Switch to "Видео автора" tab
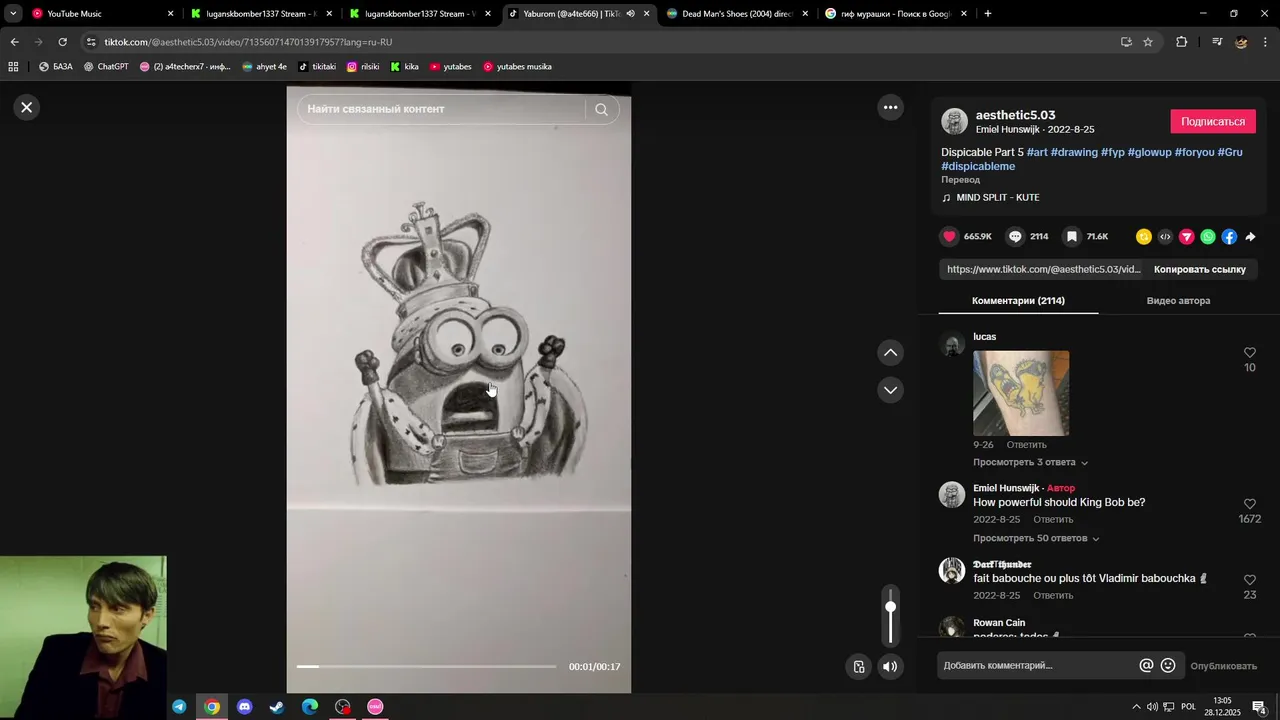1280x720 pixels. pyautogui.click(x=1178, y=301)
